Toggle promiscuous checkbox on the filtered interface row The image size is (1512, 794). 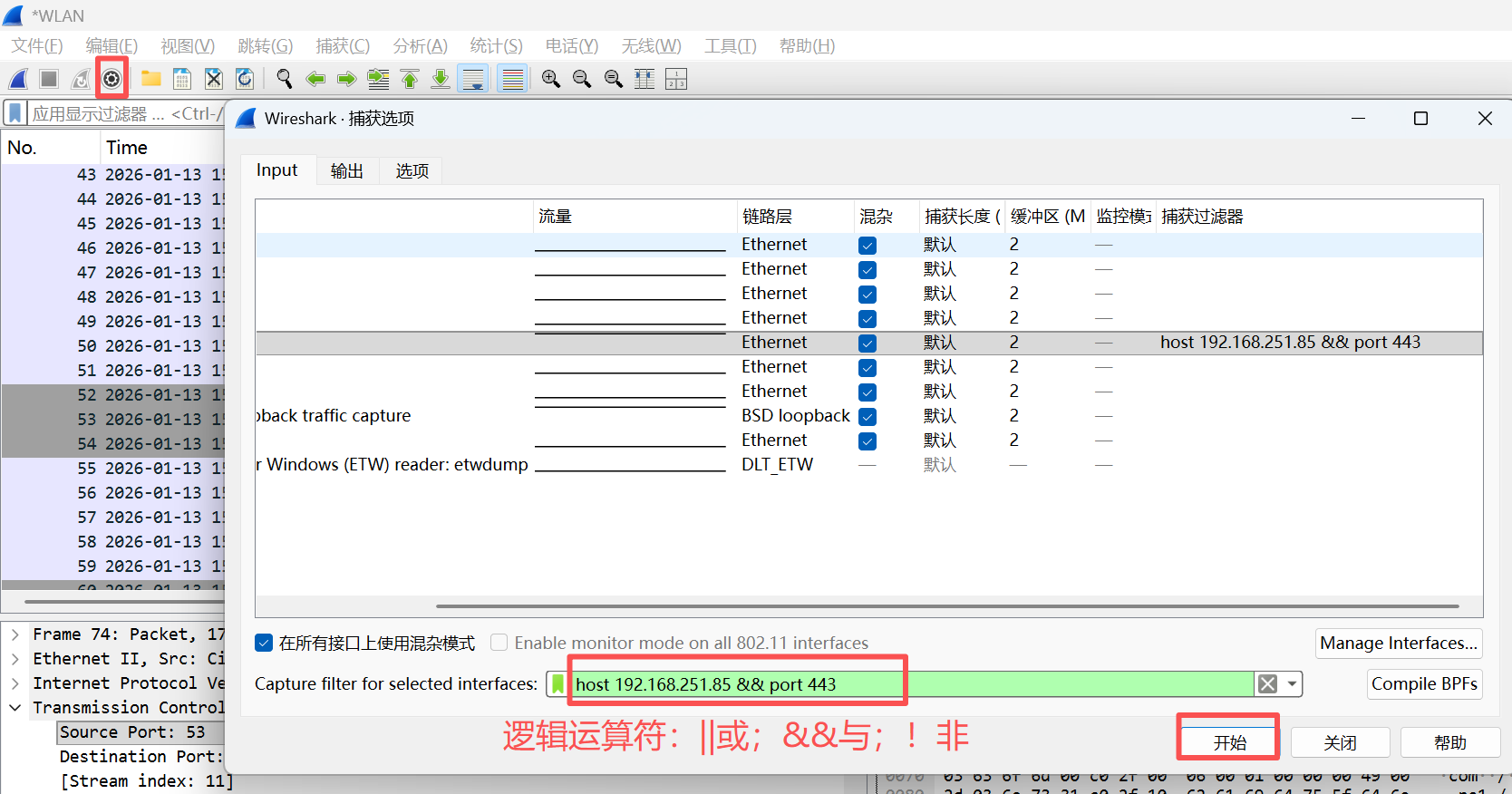(867, 343)
